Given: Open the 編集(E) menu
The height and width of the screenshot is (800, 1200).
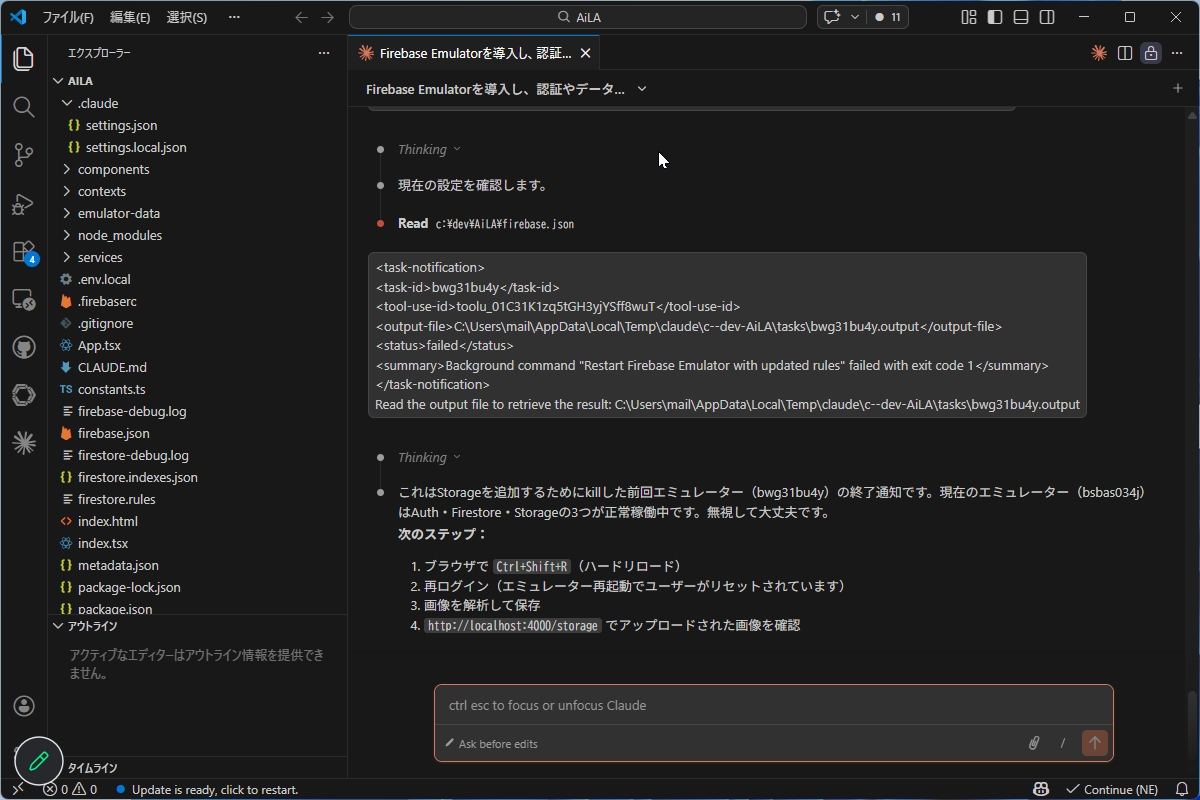Looking at the screenshot, I should click(x=130, y=17).
